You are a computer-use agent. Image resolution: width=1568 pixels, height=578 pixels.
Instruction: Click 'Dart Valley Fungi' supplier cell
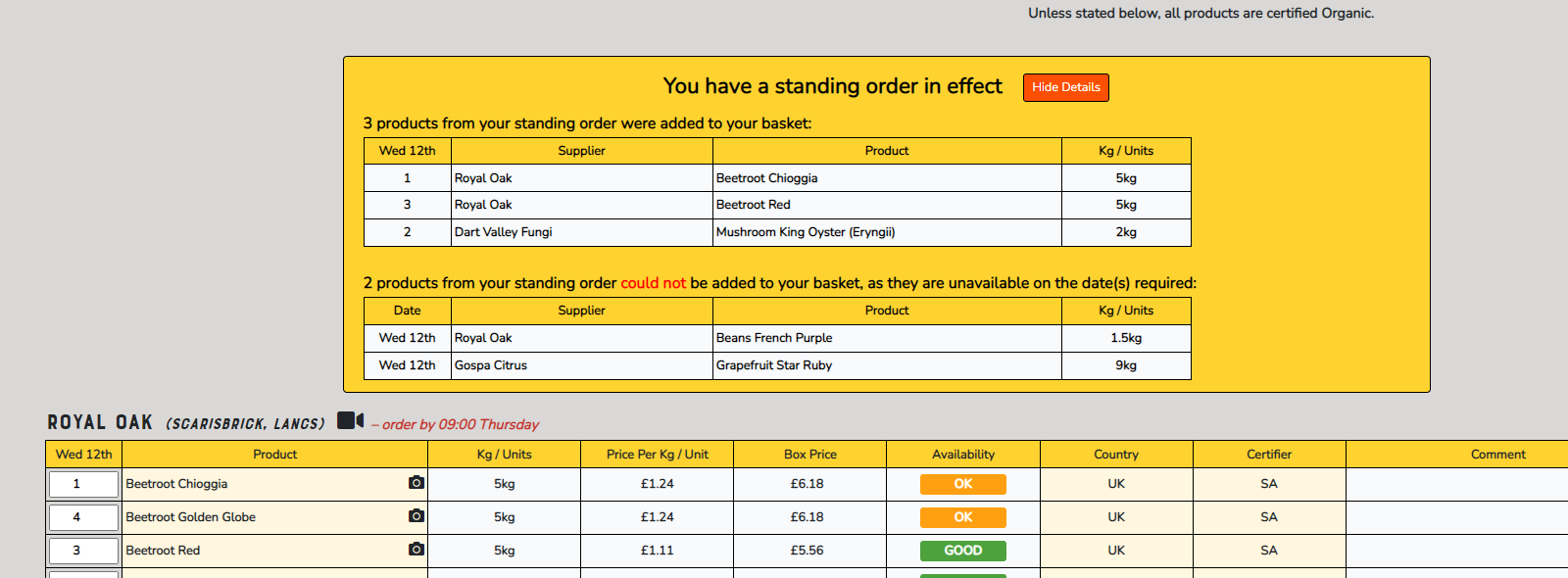pos(582,232)
